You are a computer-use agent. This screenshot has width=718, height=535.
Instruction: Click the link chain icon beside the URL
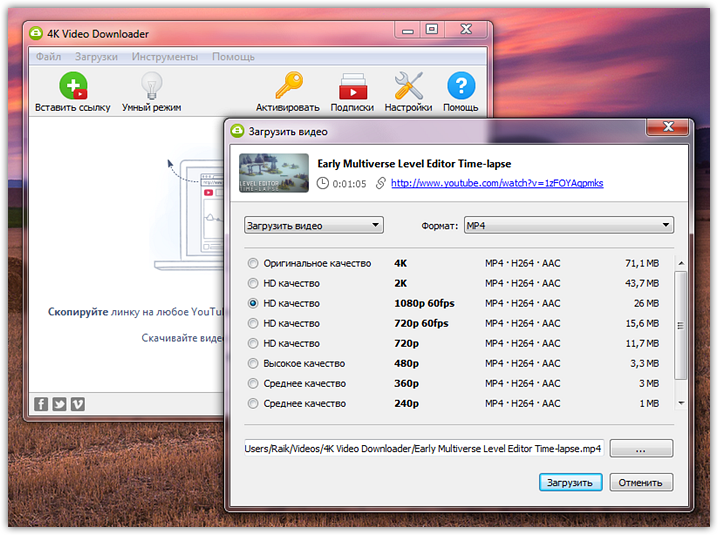coord(381,183)
